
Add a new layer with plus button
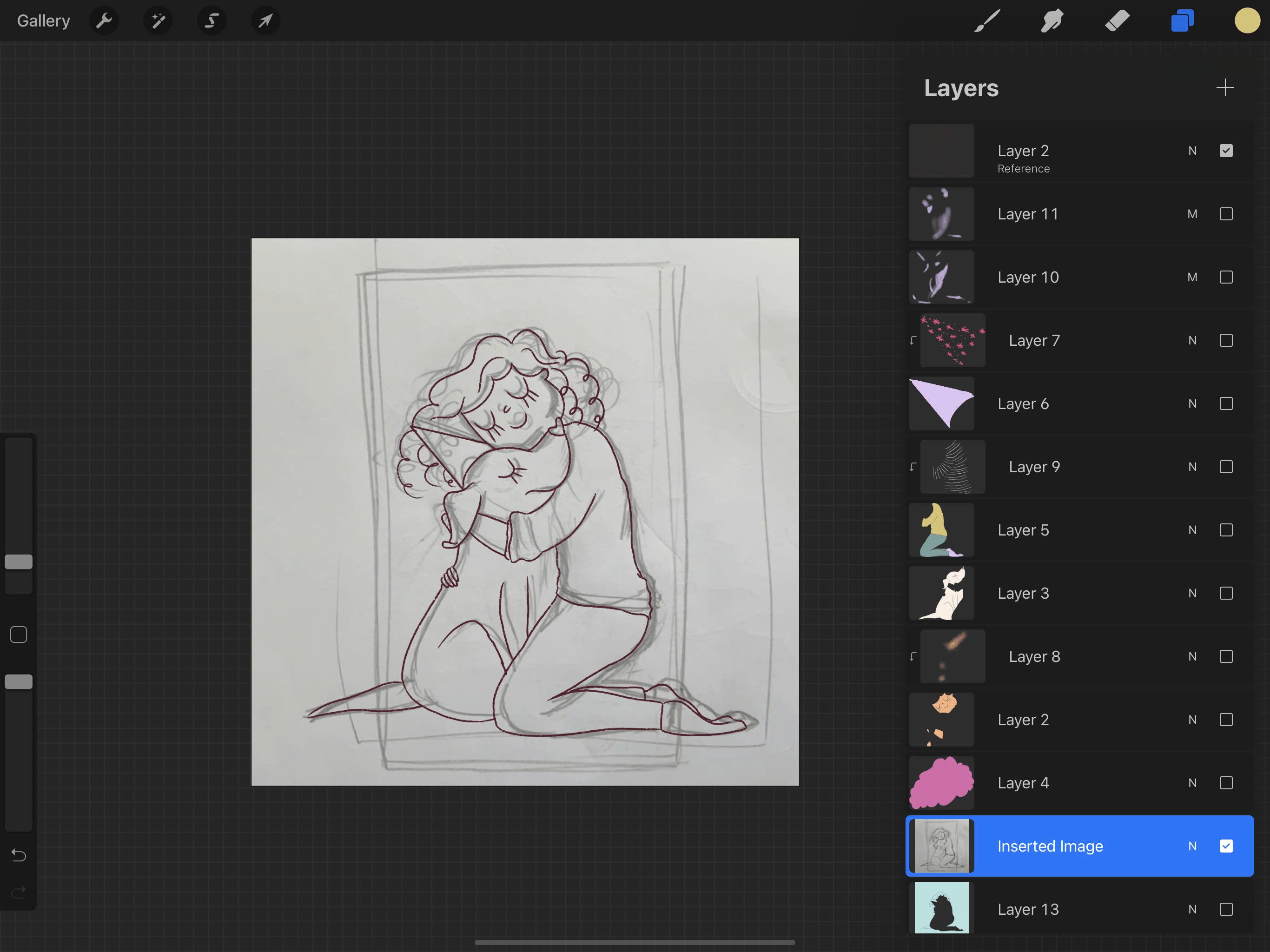pyautogui.click(x=1224, y=88)
